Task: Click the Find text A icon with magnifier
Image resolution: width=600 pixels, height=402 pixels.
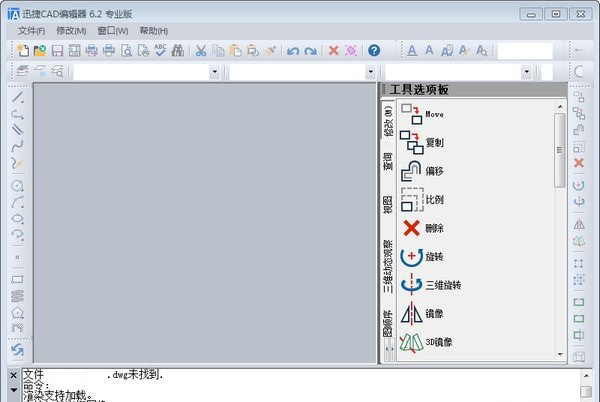Action: pyautogui.click(x=481, y=50)
